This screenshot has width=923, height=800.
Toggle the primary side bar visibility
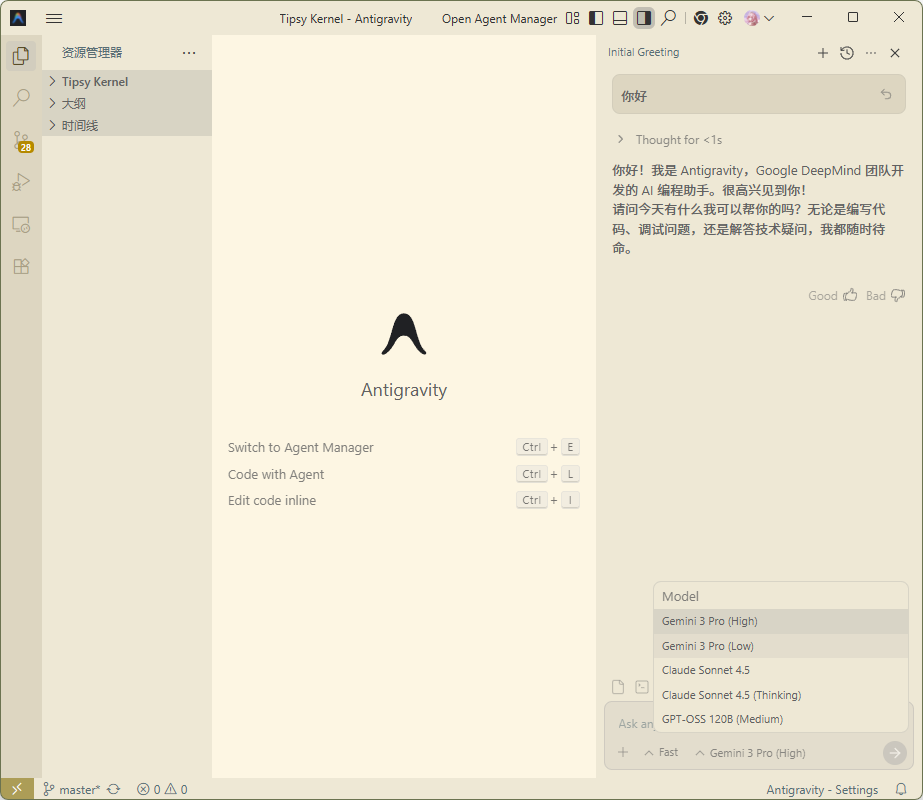pyautogui.click(x=596, y=18)
